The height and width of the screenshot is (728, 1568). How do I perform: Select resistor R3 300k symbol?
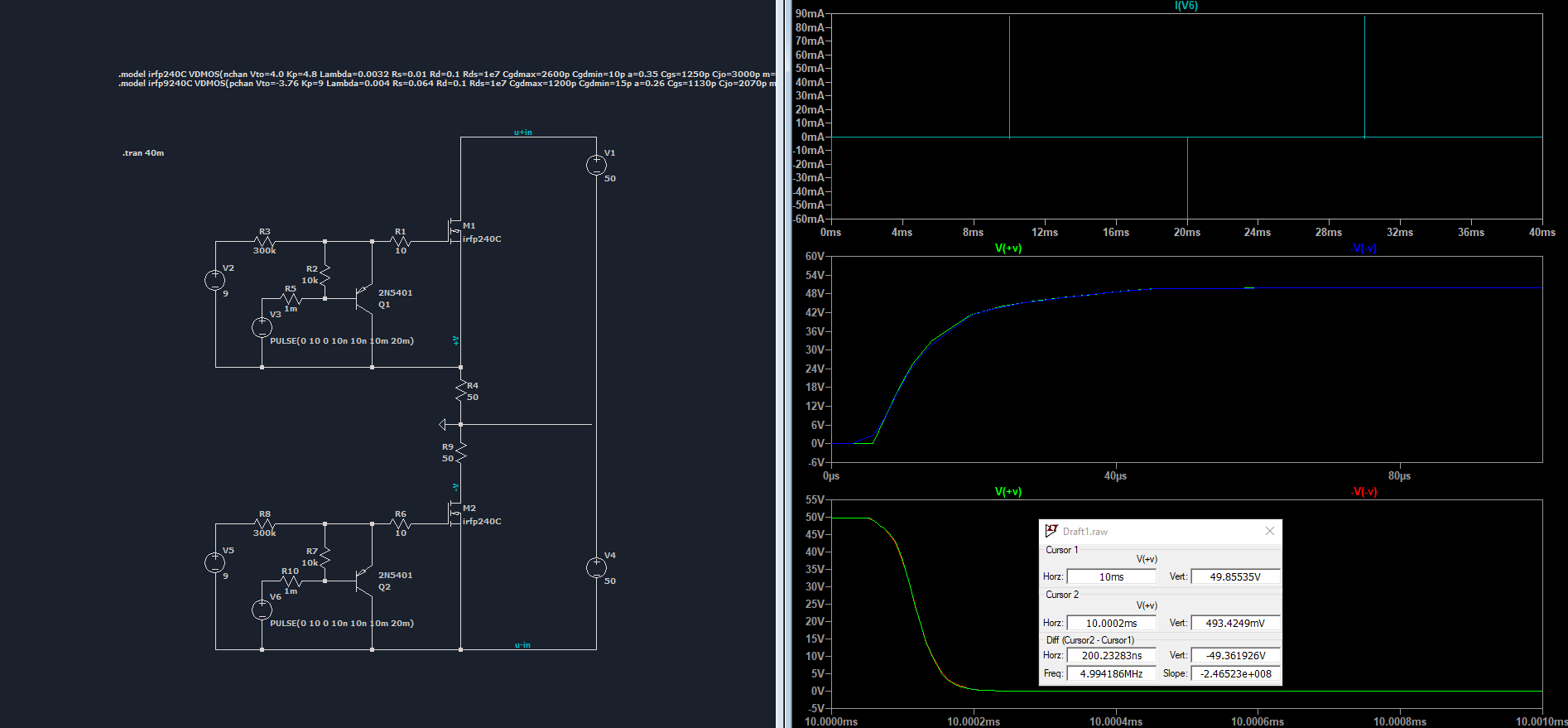point(265,242)
